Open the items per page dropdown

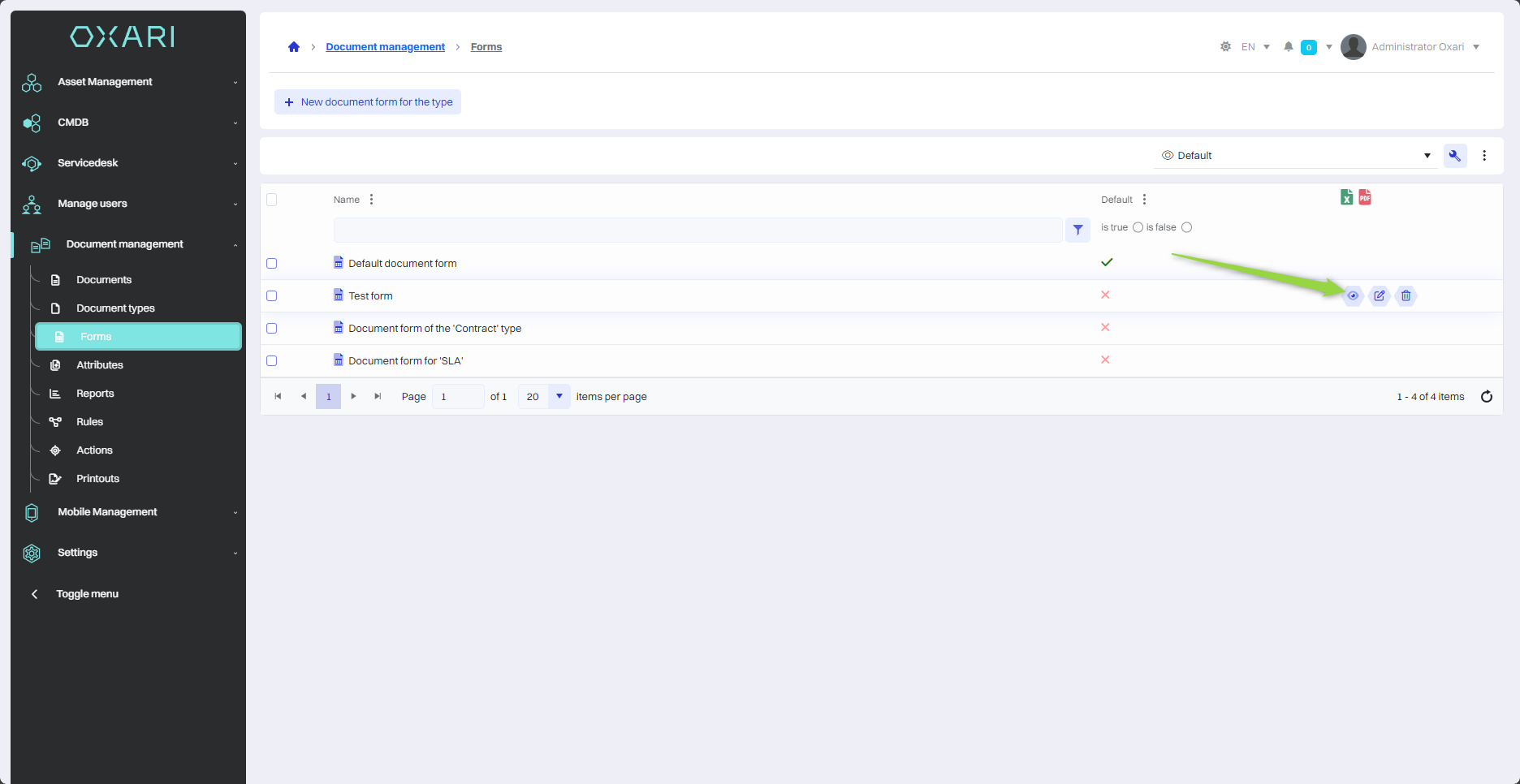(559, 397)
